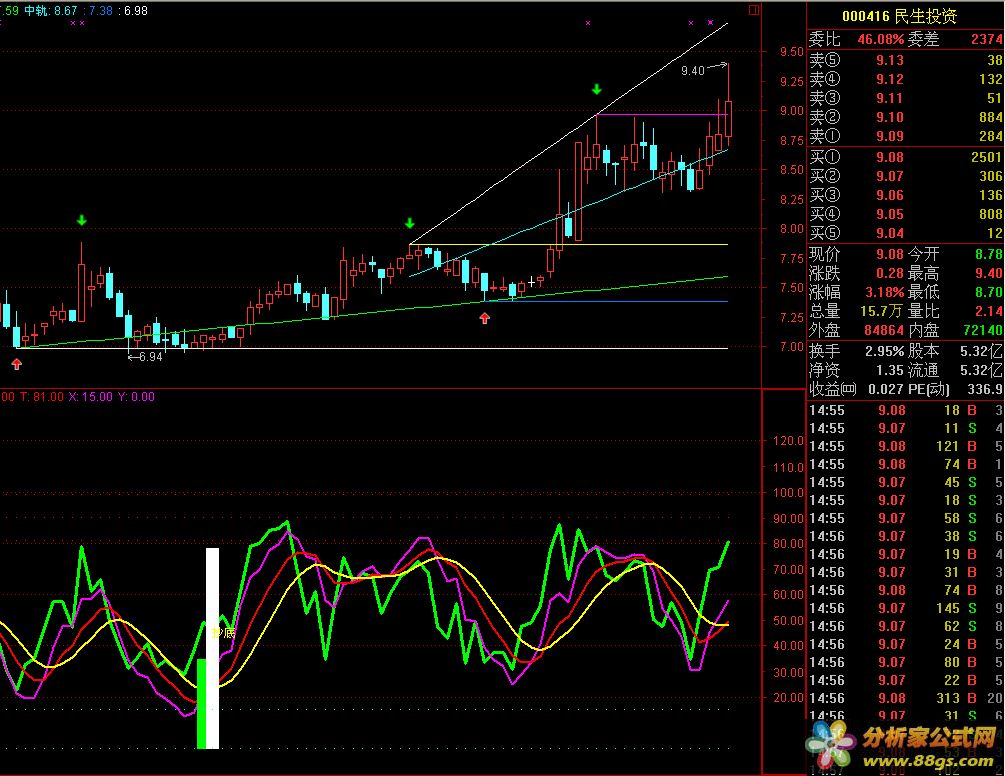Screen dimensions: 1005x776
Task: Click the T: 81.00 indicator readout
Action: (42, 397)
